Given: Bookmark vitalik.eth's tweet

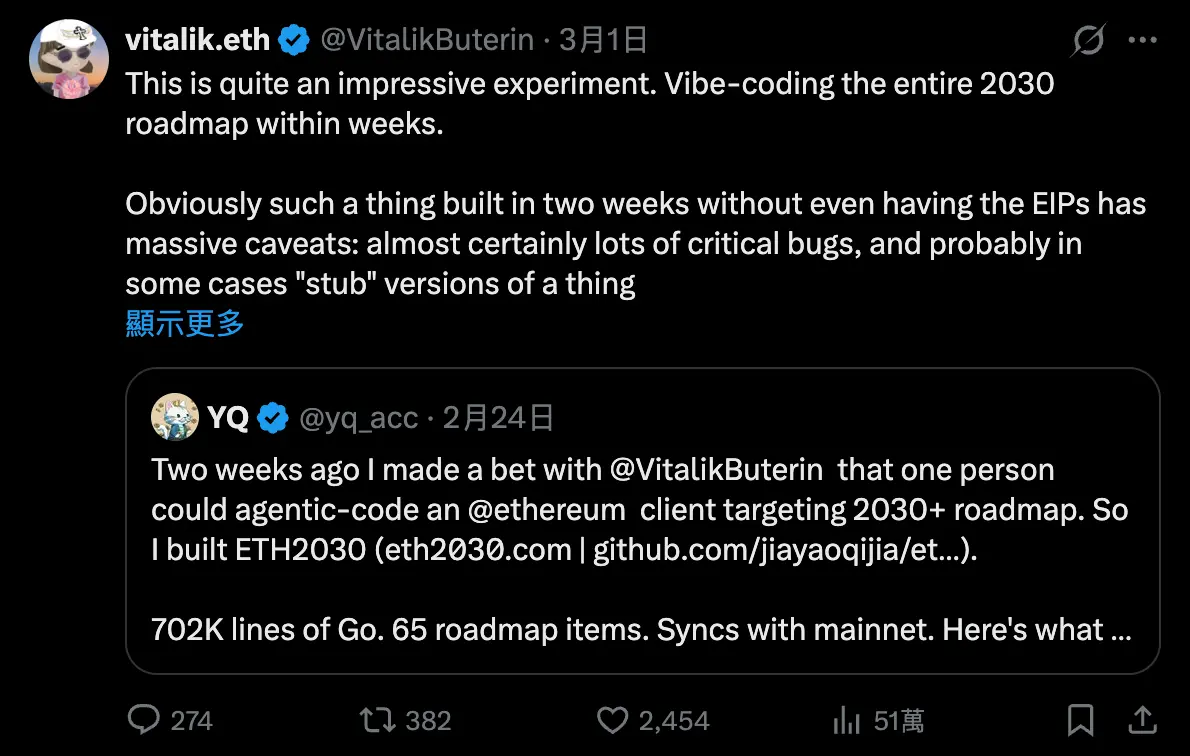Looking at the screenshot, I should 1080,720.
